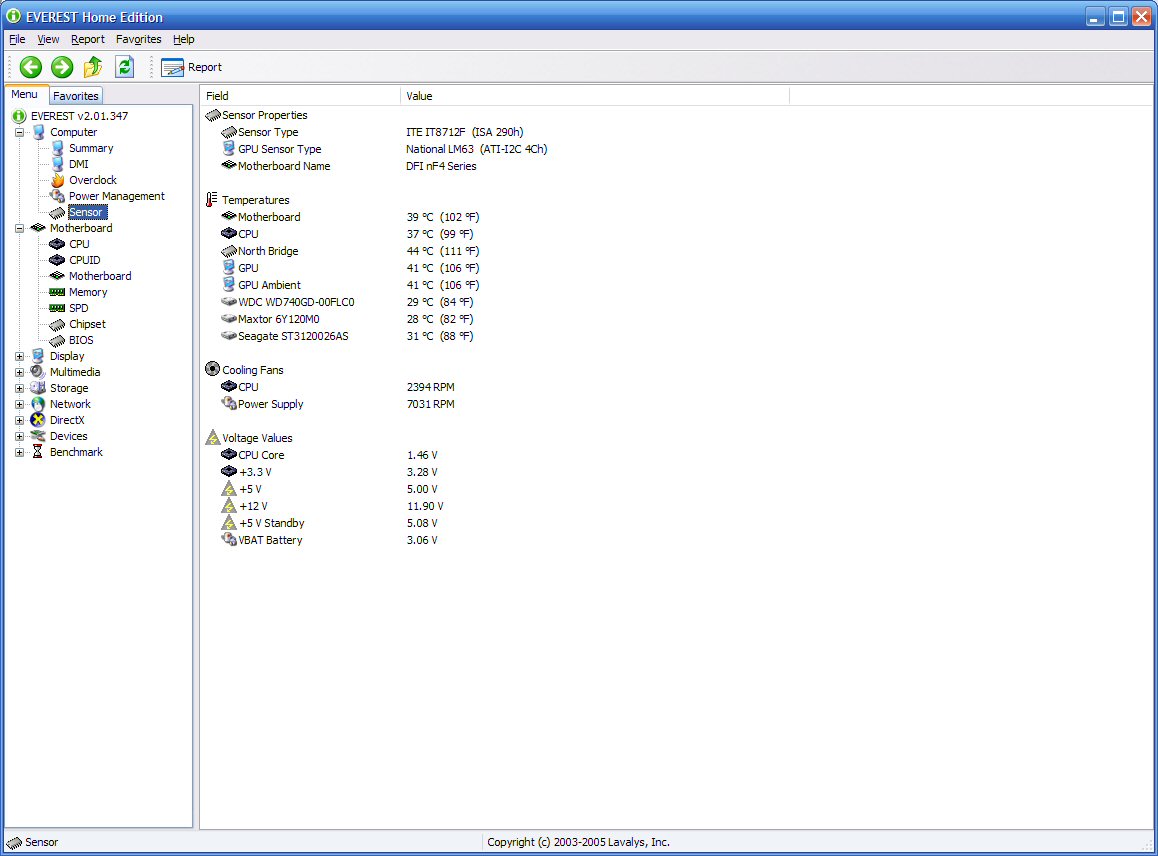The height and width of the screenshot is (856, 1158).
Task: Select the Maxtor 6Y120M0 row
Action: pyautogui.click(x=347, y=319)
